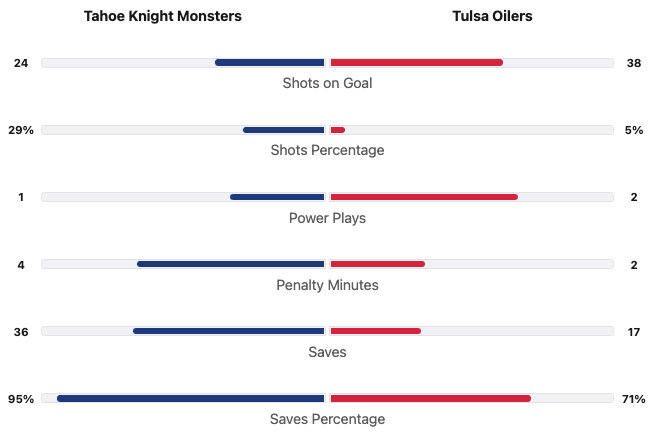653x435 pixels.
Task: Select the Power Plays label
Action: pos(327,217)
